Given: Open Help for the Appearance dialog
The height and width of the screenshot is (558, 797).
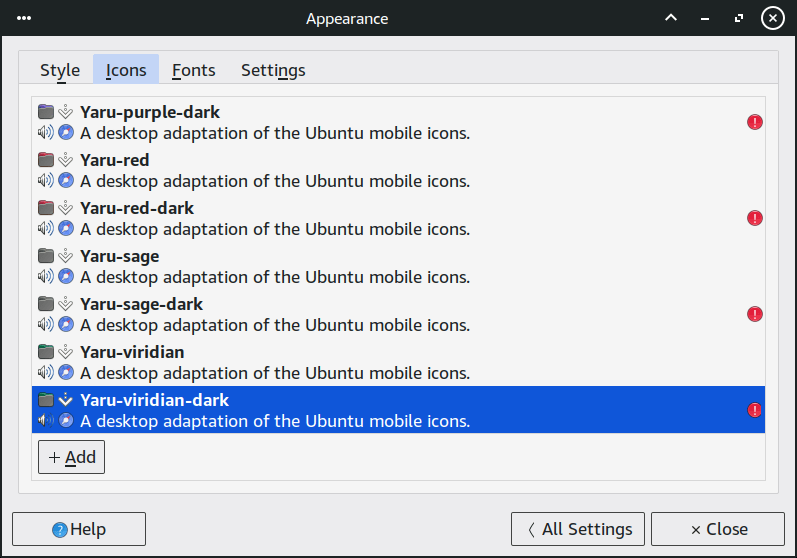Looking at the screenshot, I should pyautogui.click(x=79, y=529).
